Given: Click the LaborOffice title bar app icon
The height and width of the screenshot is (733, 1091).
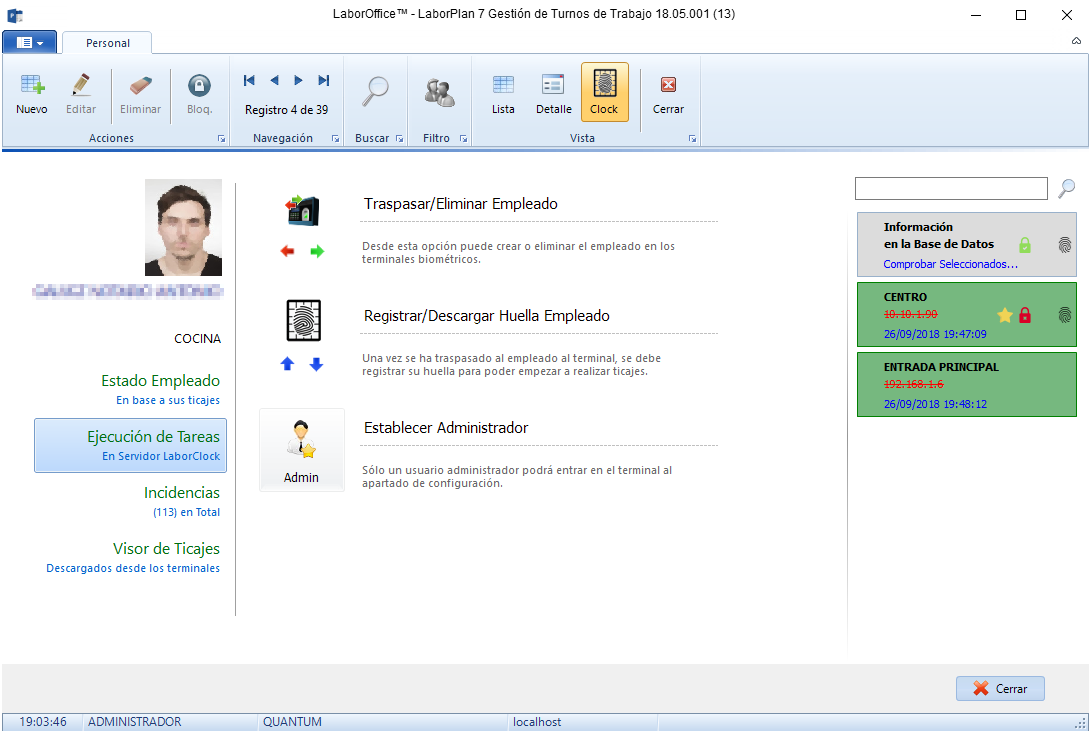Looking at the screenshot, I should pos(15,15).
